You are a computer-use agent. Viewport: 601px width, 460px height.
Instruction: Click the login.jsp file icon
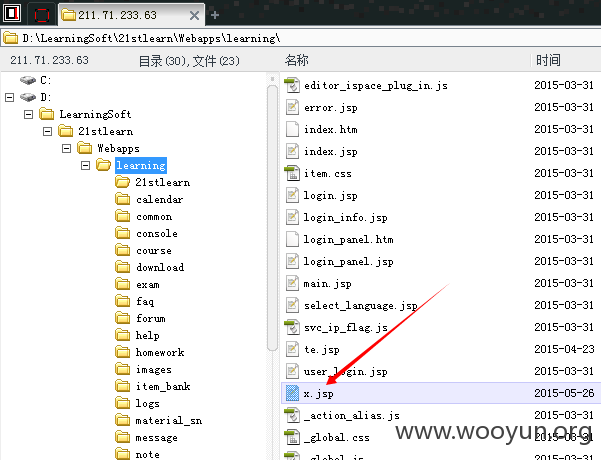[292, 195]
